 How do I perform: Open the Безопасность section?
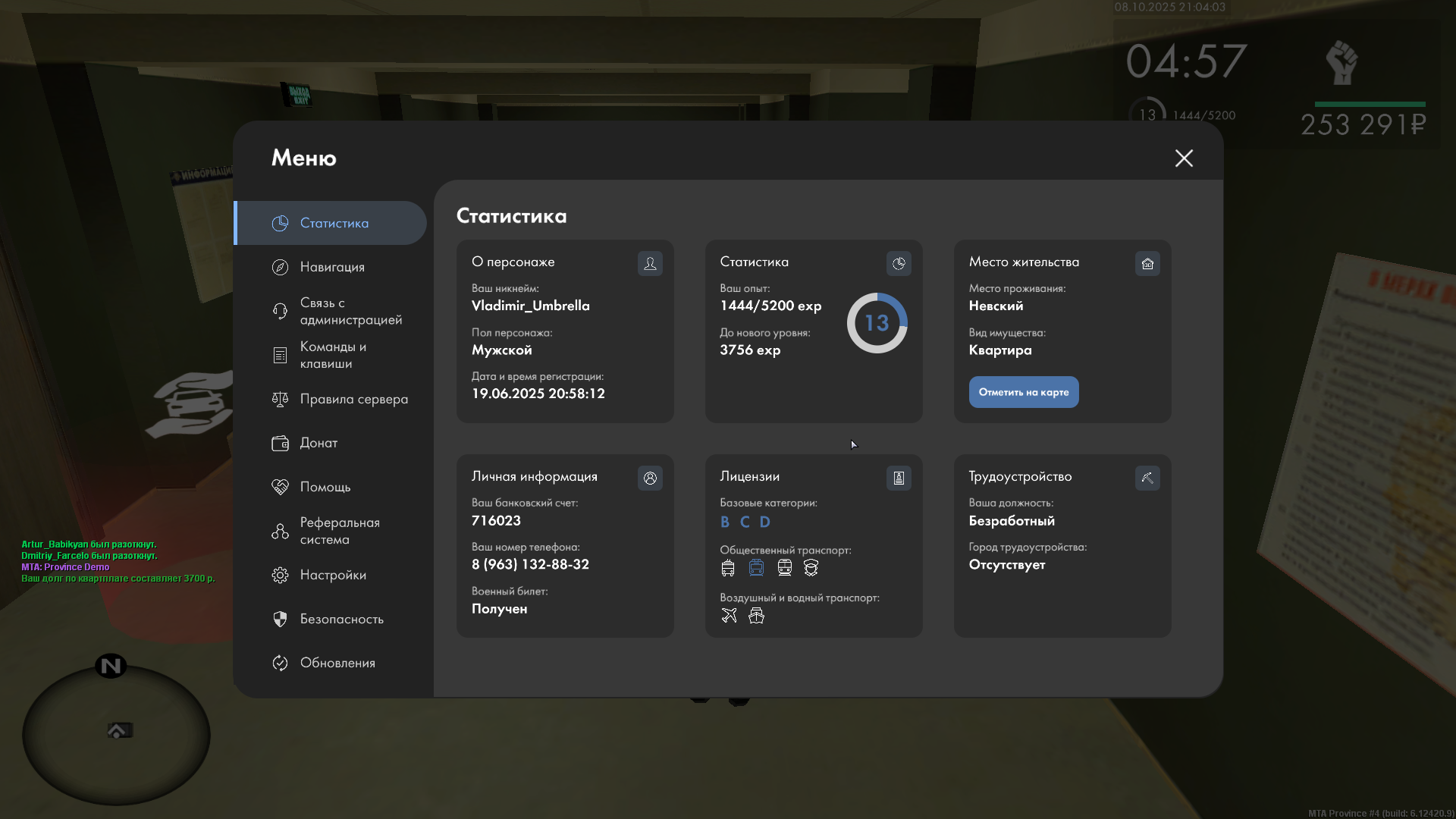pyautogui.click(x=341, y=619)
